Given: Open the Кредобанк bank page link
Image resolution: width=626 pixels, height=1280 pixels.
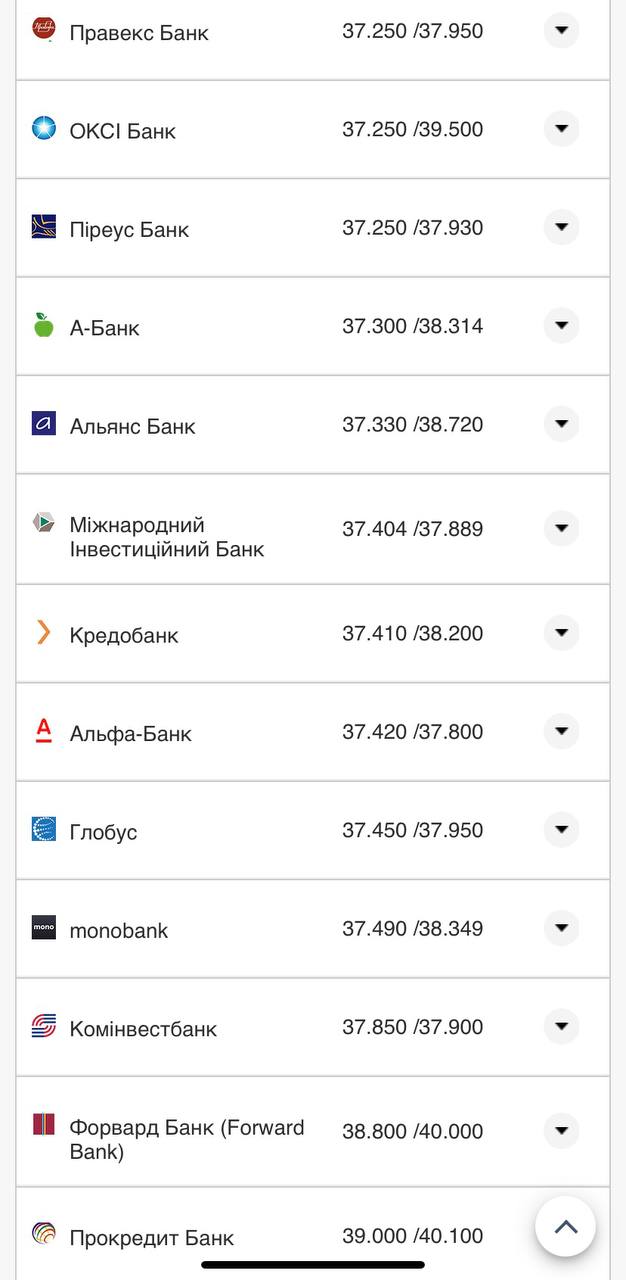Looking at the screenshot, I should [124, 632].
